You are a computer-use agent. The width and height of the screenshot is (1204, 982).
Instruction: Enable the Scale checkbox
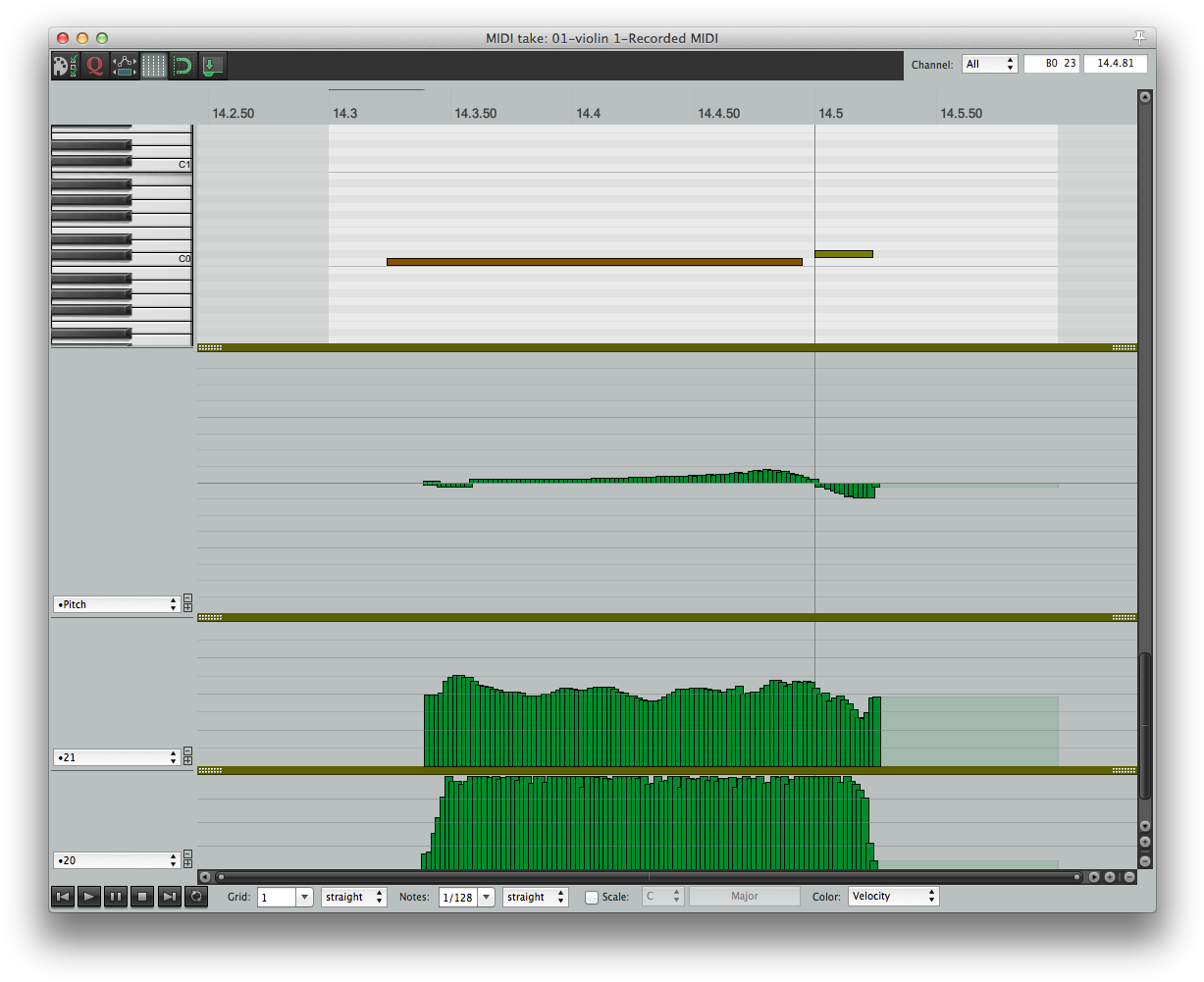[592, 896]
